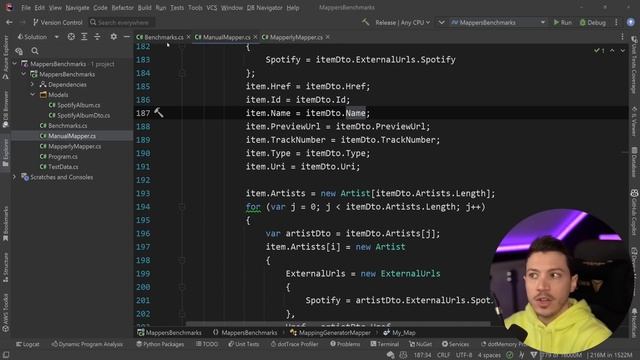This screenshot has width=640, height=360.
Task: Open the MappersBenchmarks run configuration dropdown
Action: coord(498,22)
